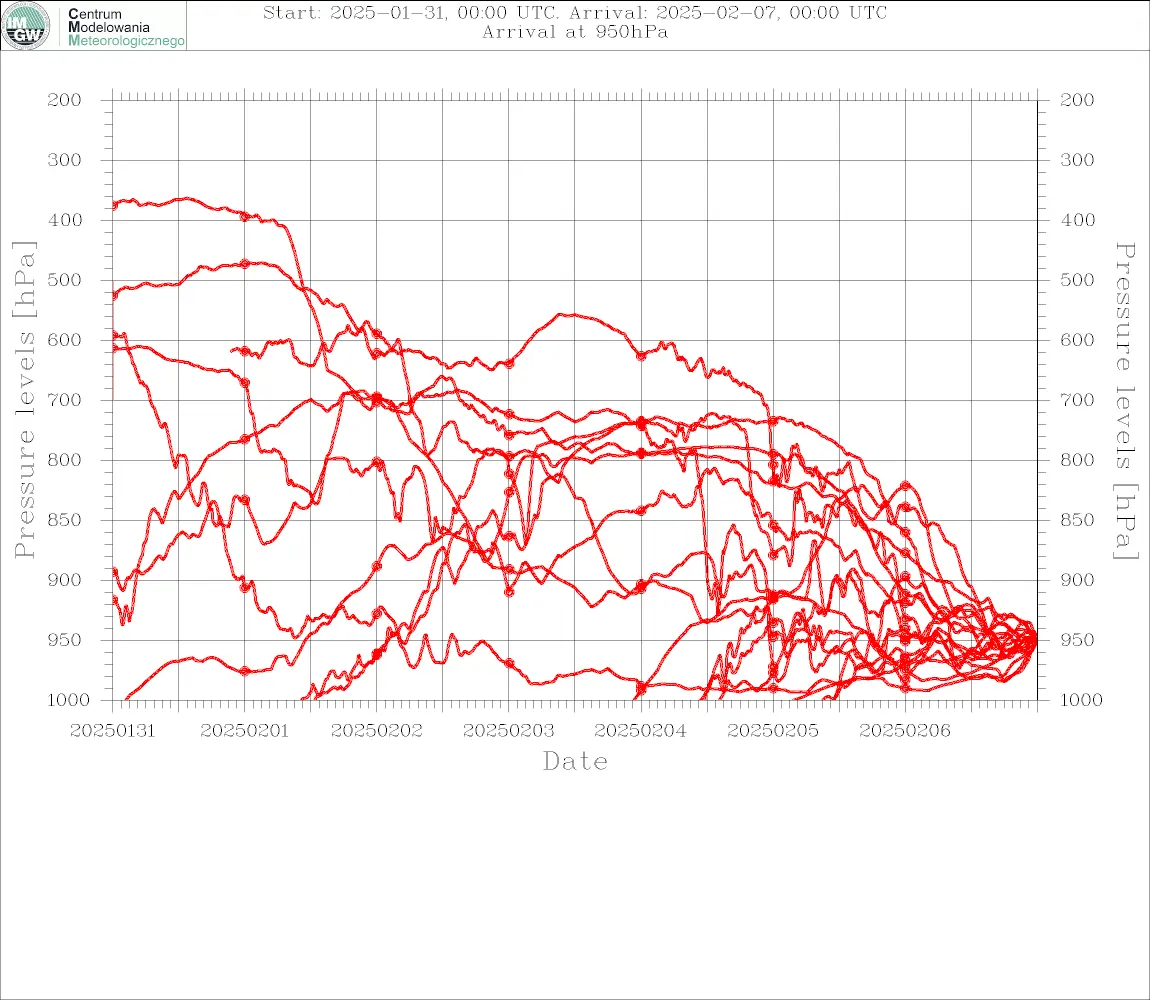The image size is (1150, 1000).
Task: Click the right axis 850 label
Action: click(x=1077, y=520)
